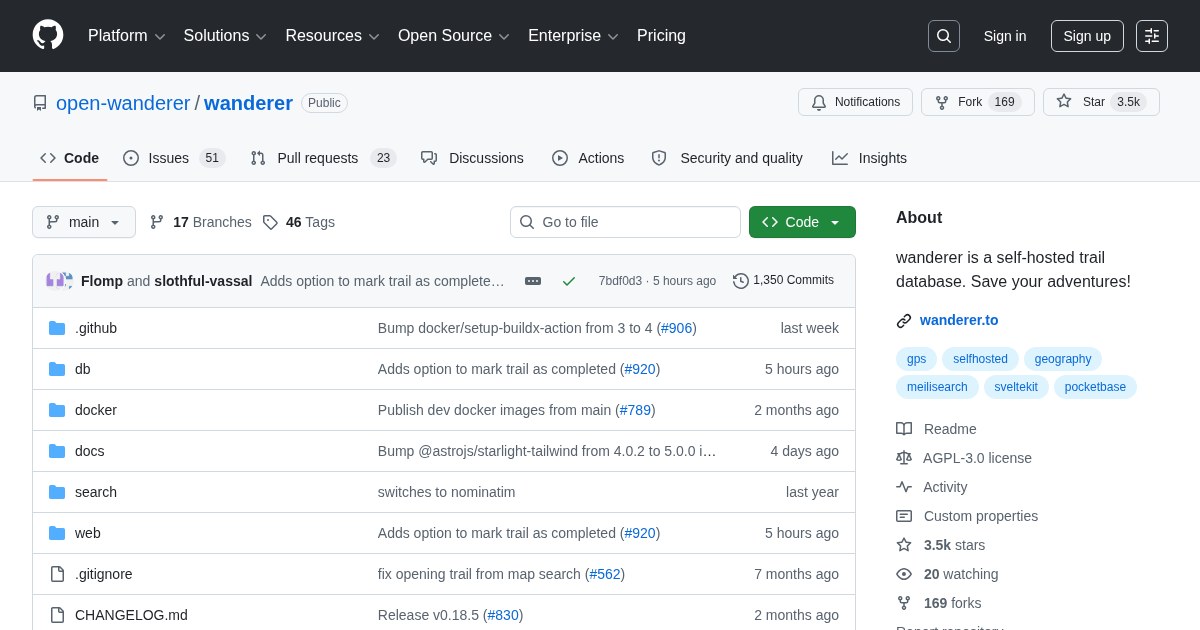
Task: Click the .gitignore file icon
Action: coord(57,574)
